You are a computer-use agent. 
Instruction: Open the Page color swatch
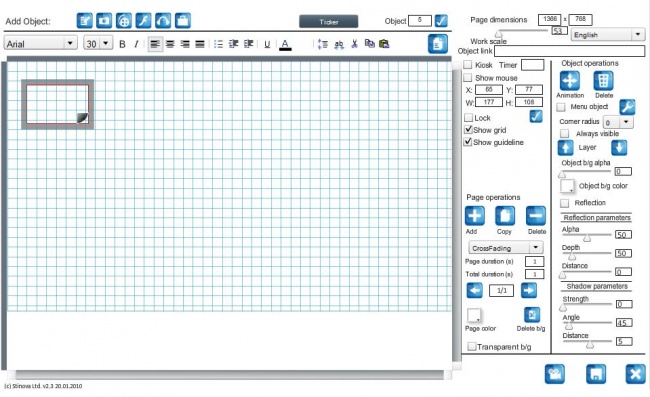point(474,315)
